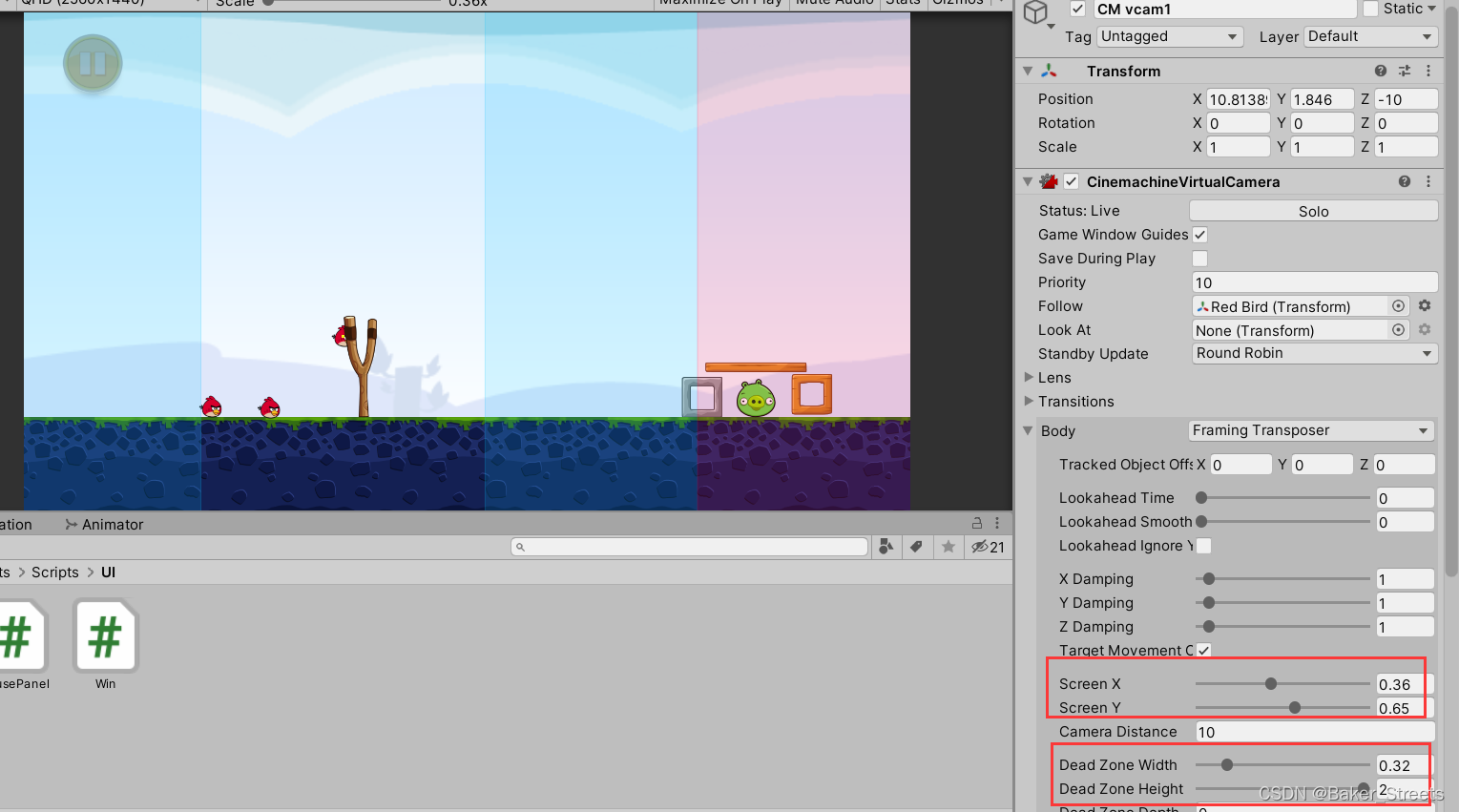Select the Win script file icon
The height and width of the screenshot is (812, 1459).
[105, 636]
